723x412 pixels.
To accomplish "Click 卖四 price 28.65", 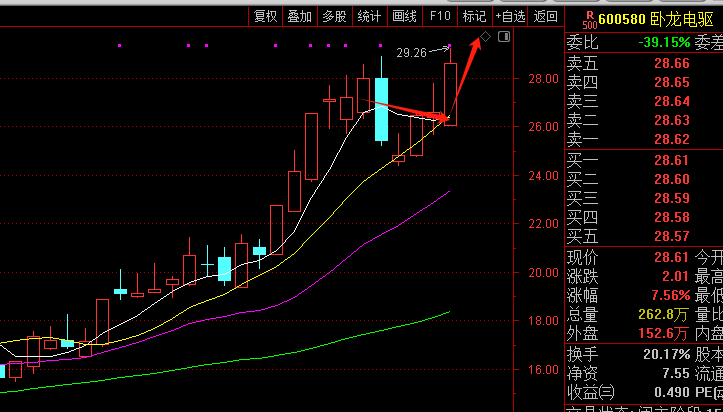I will (x=672, y=82).
